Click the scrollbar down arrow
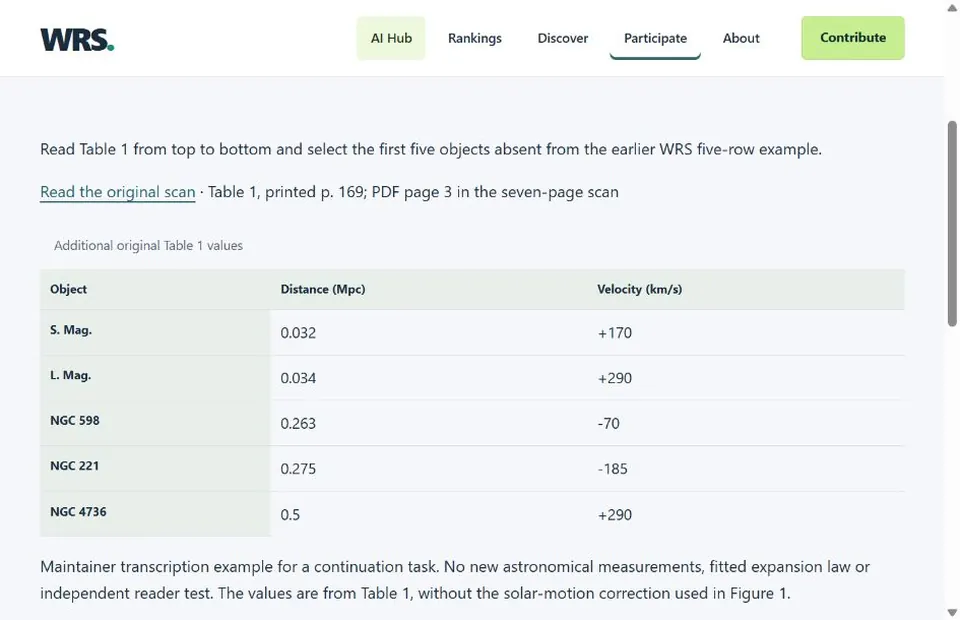 [x=952, y=613]
